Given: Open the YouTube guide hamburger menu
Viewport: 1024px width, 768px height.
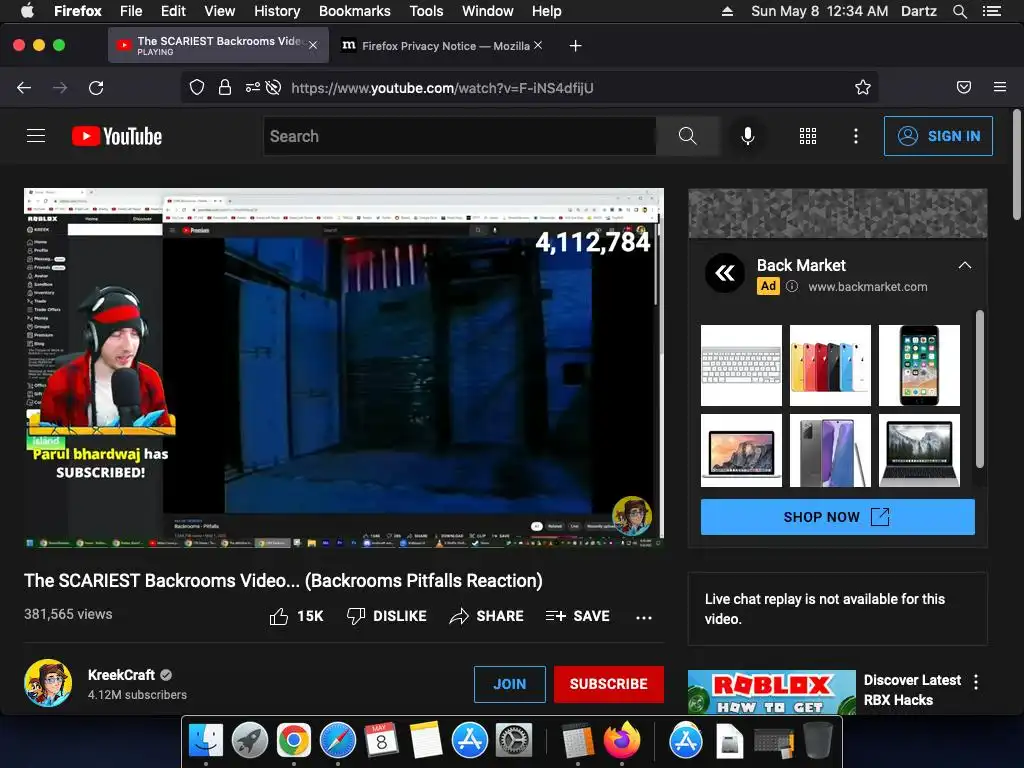Looking at the screenshot, I should pos(36,136).
